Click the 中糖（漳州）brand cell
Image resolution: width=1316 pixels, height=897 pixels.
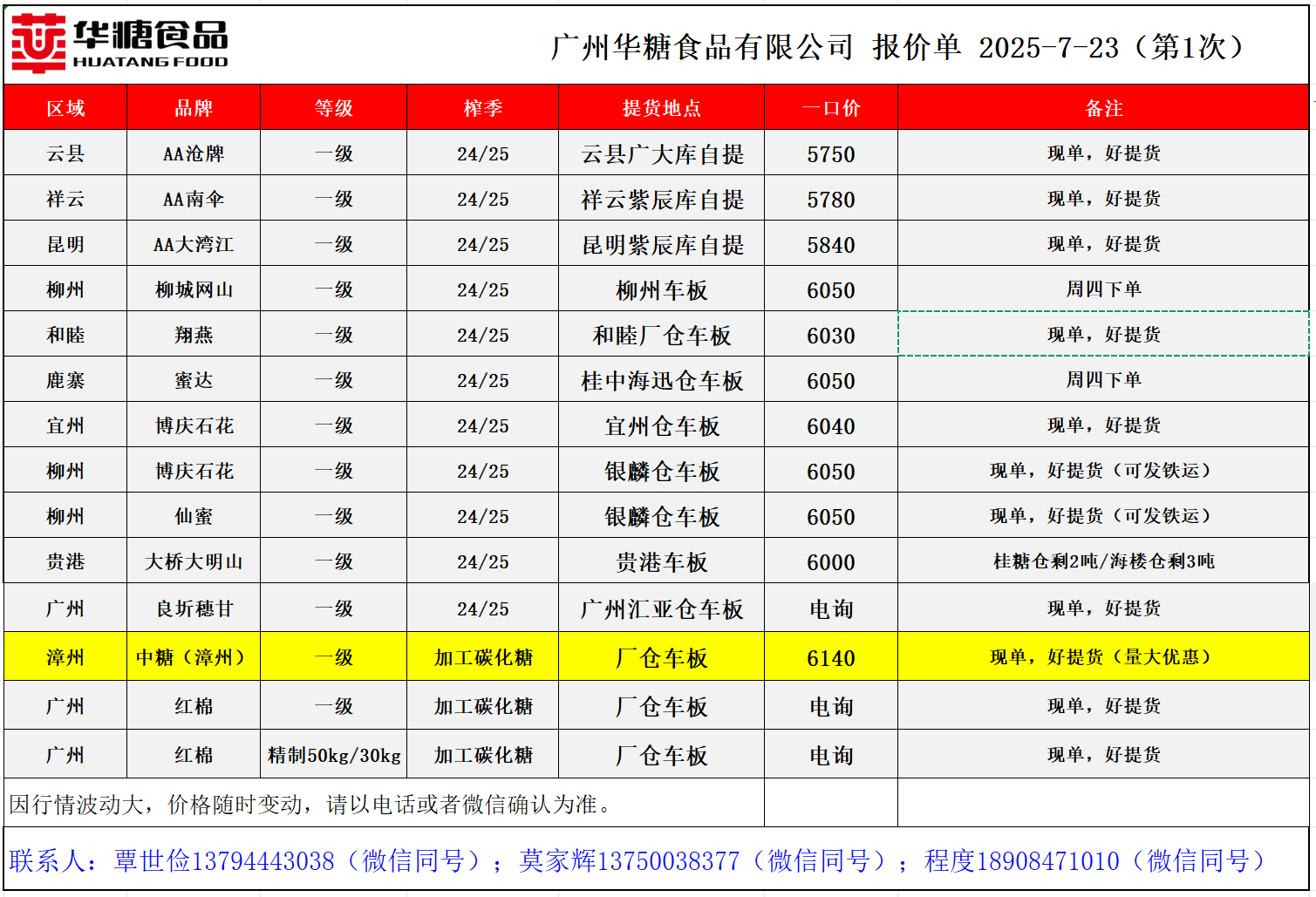(193, 658)
